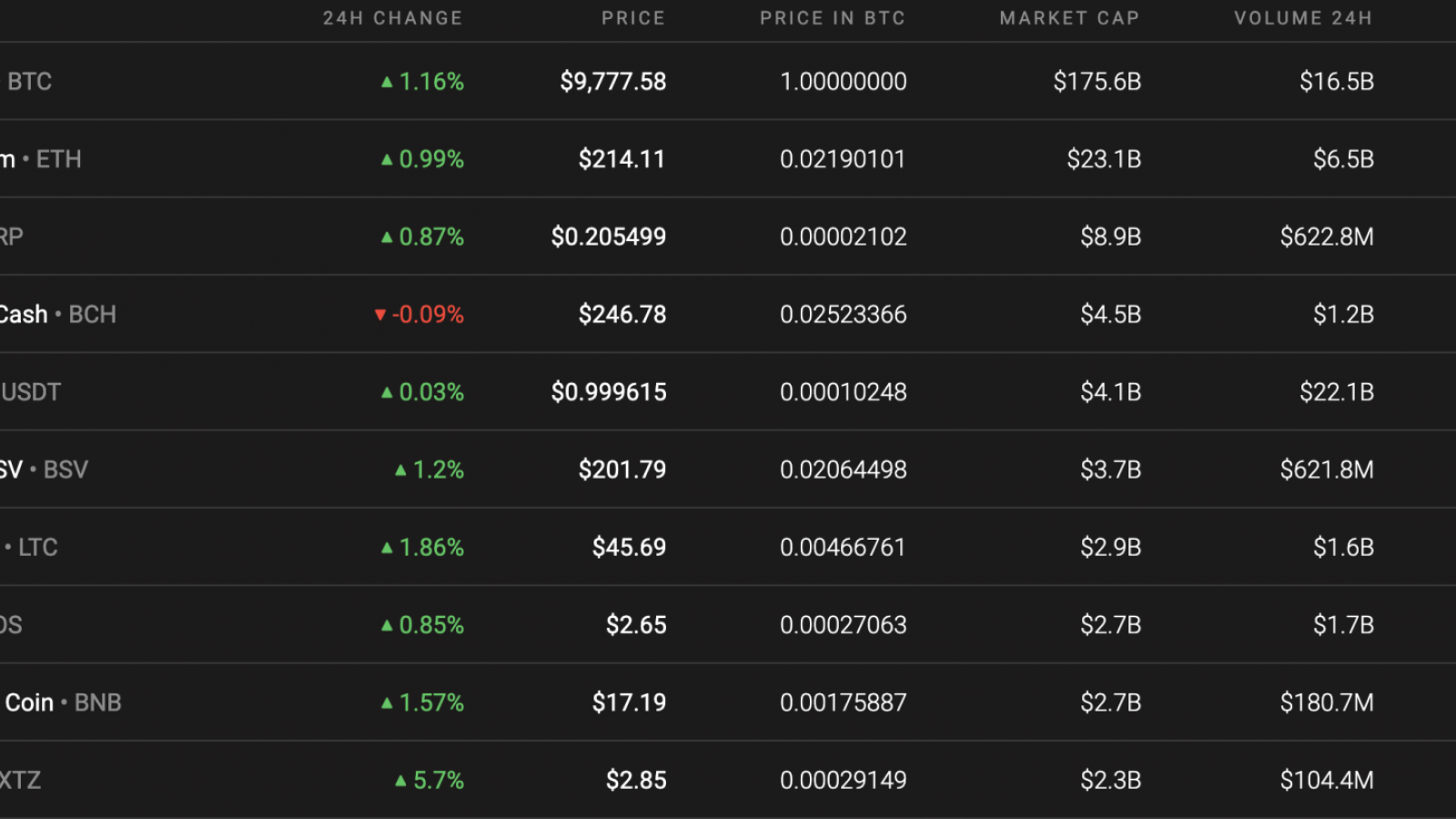1456x819 pixels.
Task: Sort by the PRICE column header
Action: coord(632,18)
